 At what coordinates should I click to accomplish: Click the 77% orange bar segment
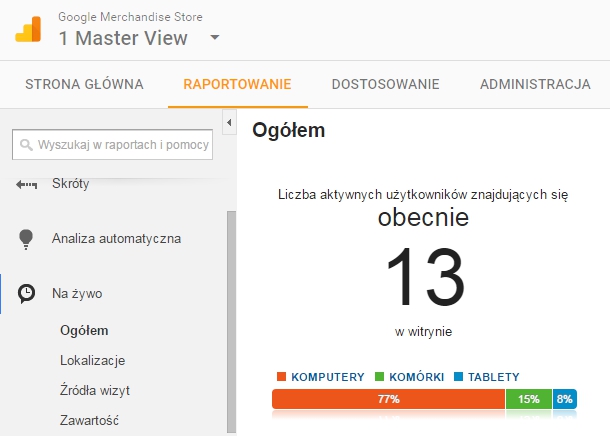point(388,399)
